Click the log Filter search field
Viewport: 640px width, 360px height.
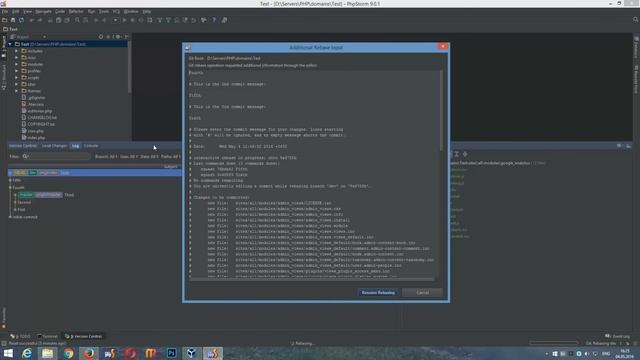pyautogui.click(x=57, y=156)
